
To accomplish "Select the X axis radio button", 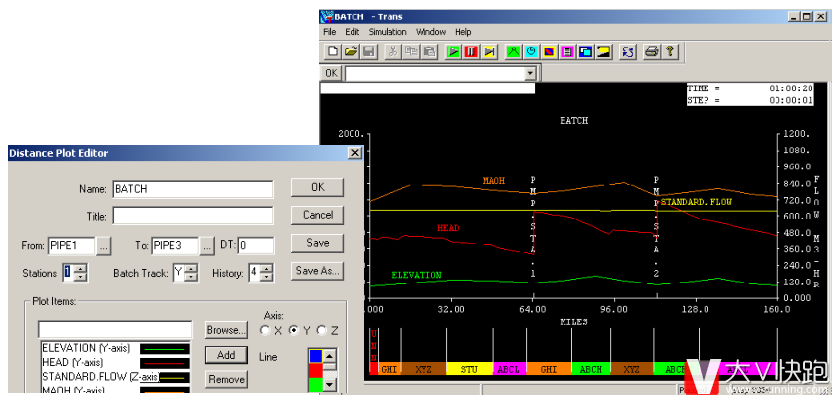I will click(x=265, y=330).
